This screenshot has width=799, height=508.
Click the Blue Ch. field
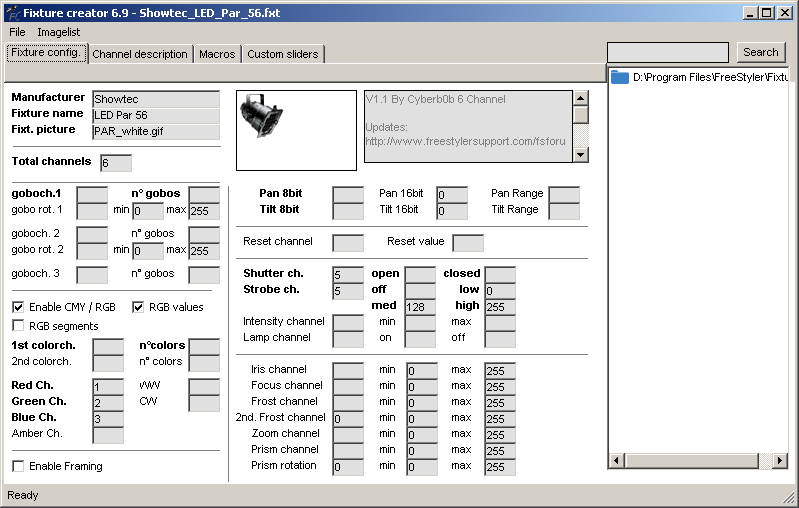pyautogui.click(x=108, y=419)
